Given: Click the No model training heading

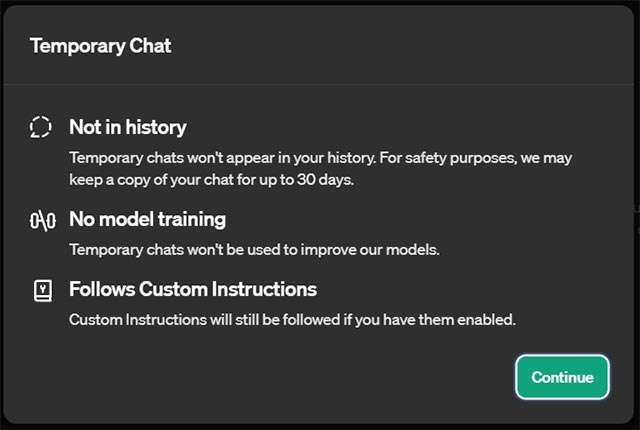Looking at the screenshot, I should (147, 219).
